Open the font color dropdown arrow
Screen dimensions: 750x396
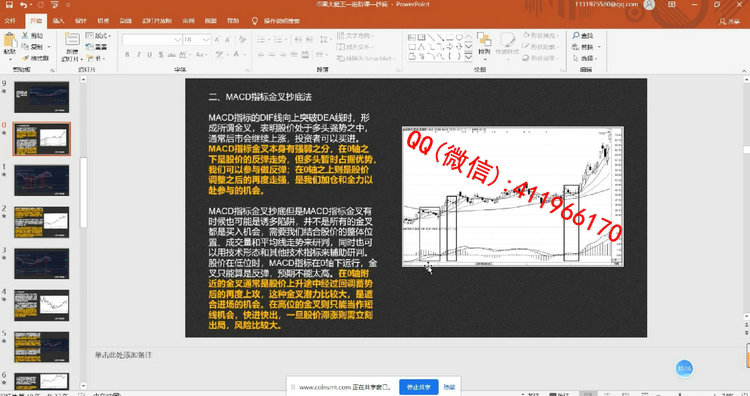[x=244, y=55]
